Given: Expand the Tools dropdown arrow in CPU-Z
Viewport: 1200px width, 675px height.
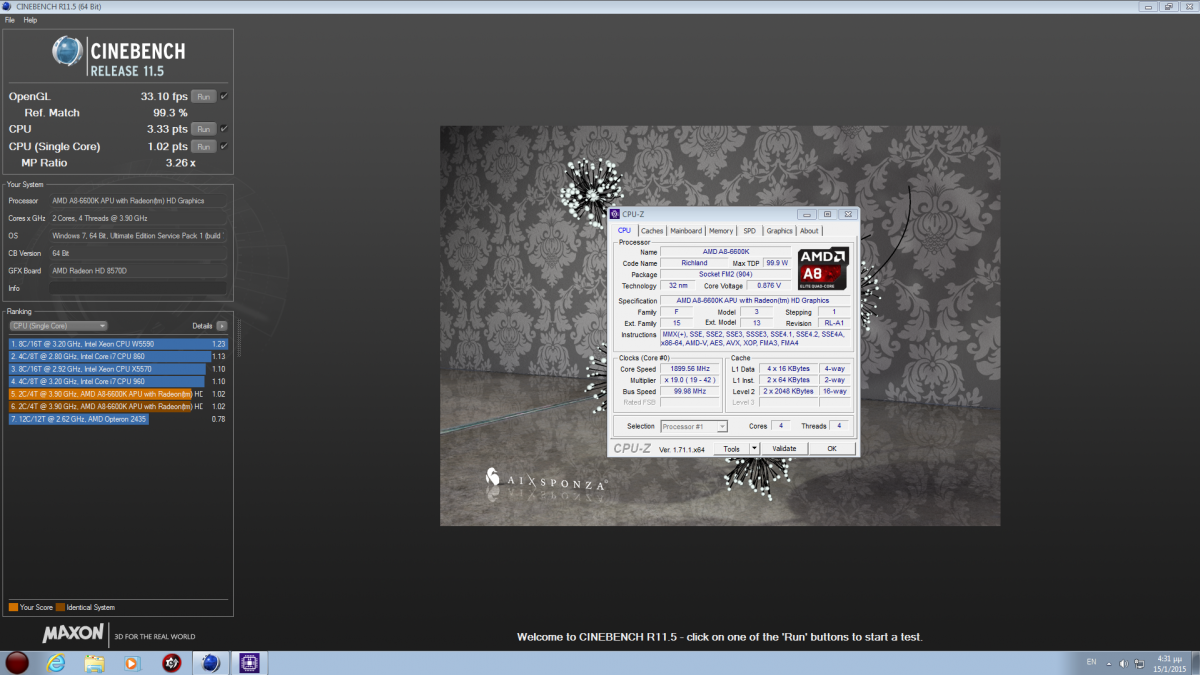Looking at the screenshot, I should [x=755, y=449].
